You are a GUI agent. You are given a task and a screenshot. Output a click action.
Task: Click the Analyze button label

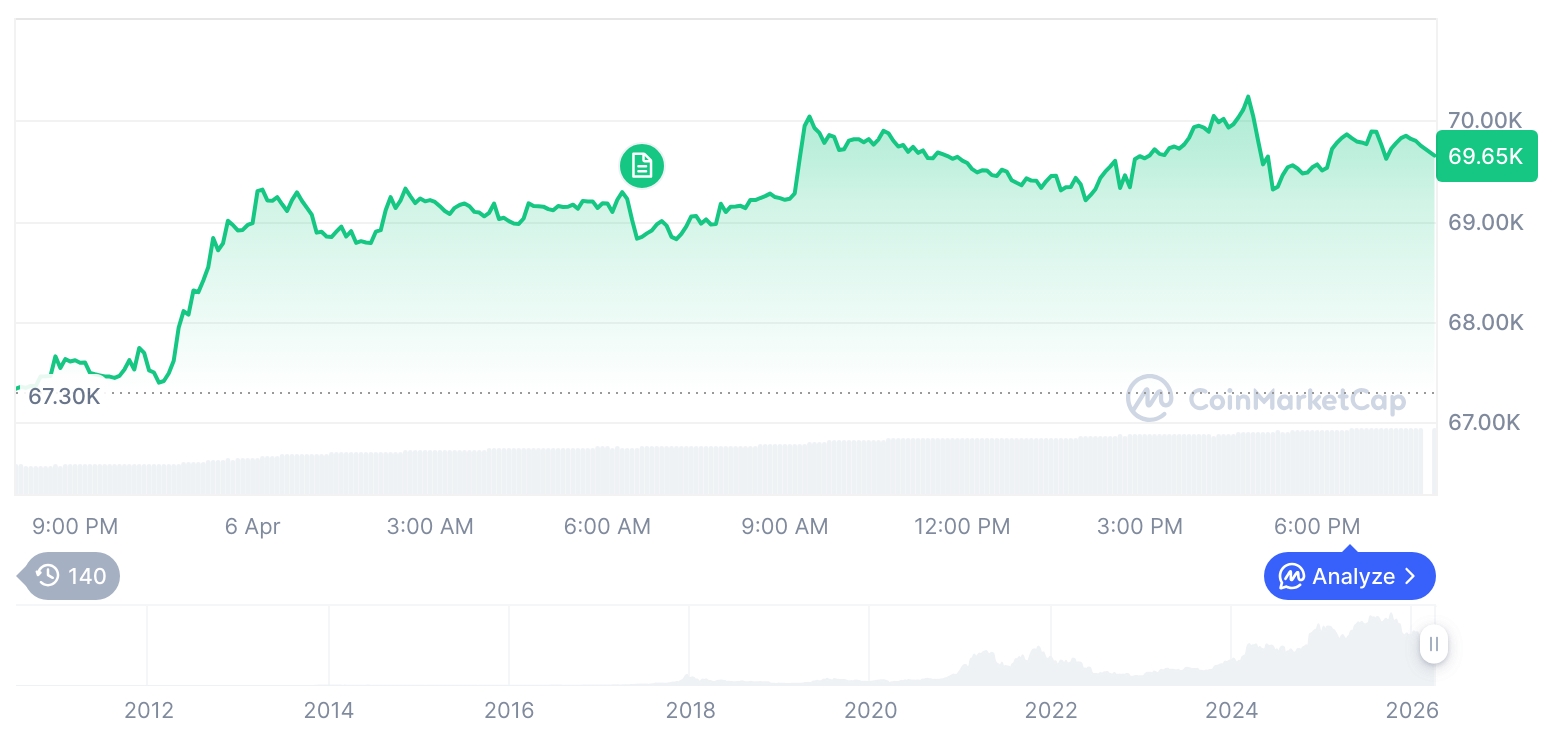tap(1353, 577)
